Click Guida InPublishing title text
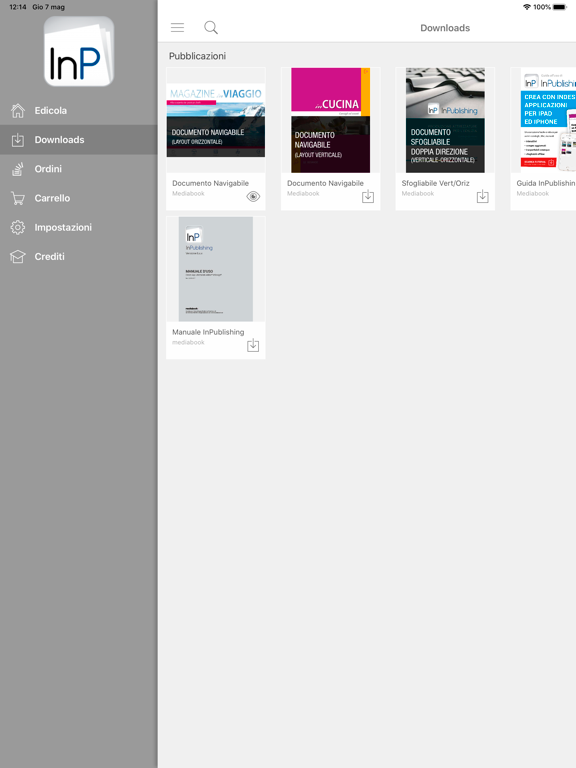This screenshot has width=576, height=768. pos(546,183)
